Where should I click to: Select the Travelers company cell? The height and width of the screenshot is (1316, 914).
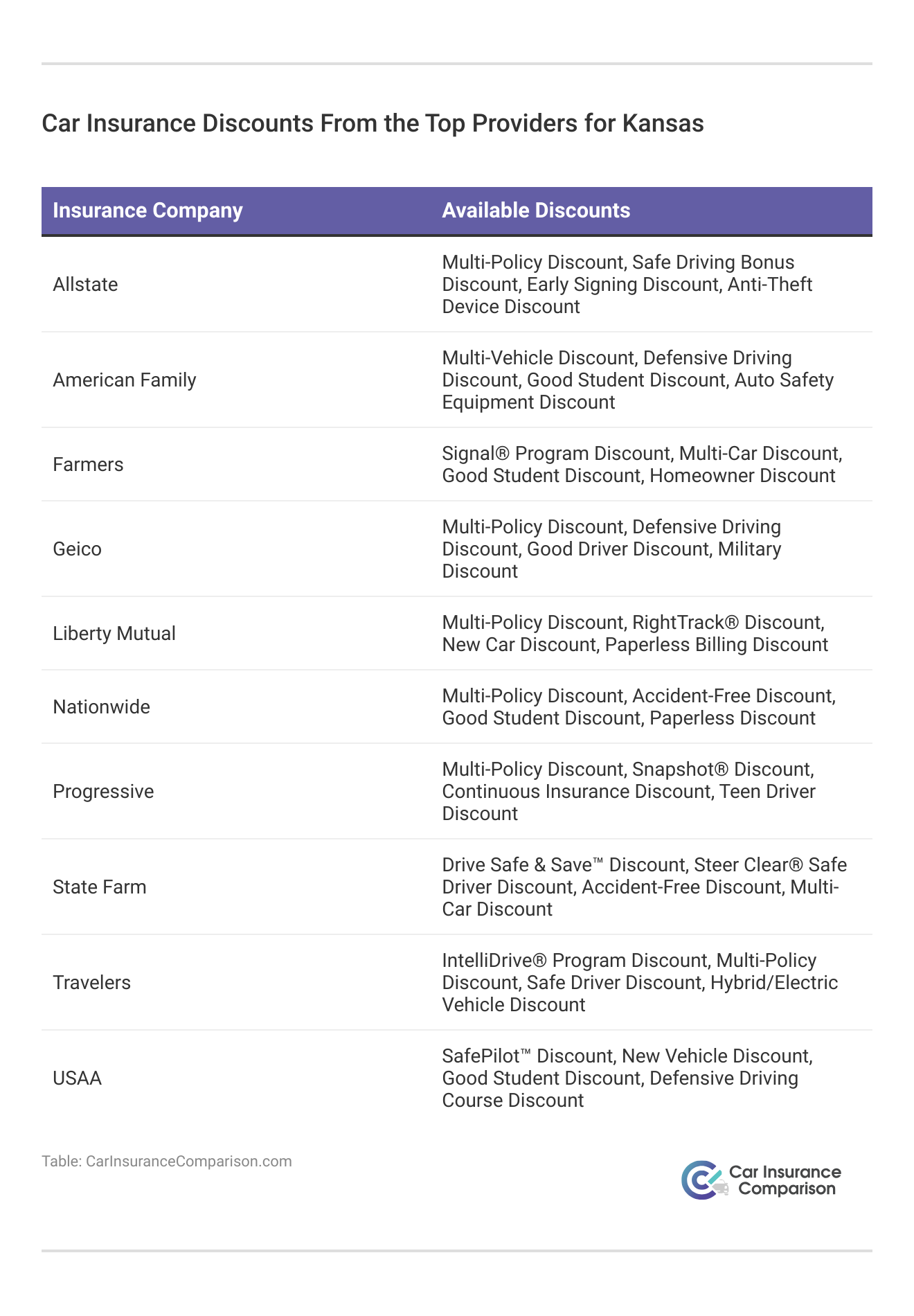point(91,983)
